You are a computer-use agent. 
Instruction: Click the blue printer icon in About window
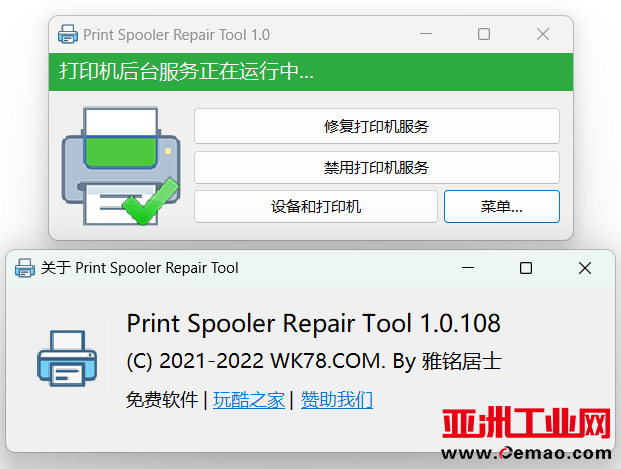tap(67, 358)
